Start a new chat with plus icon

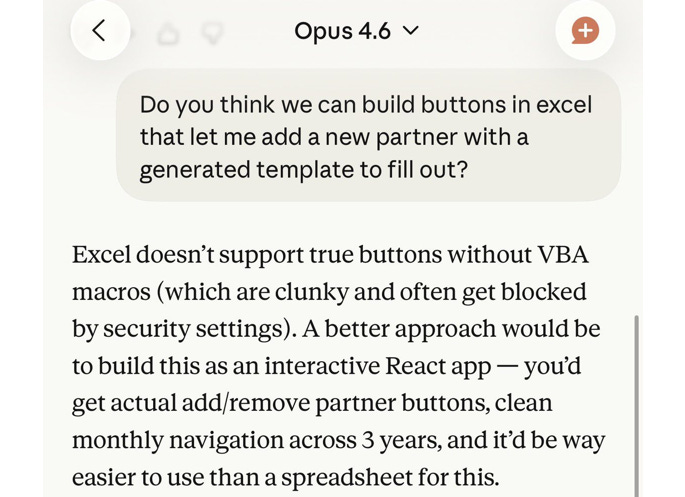coord(585,31)
